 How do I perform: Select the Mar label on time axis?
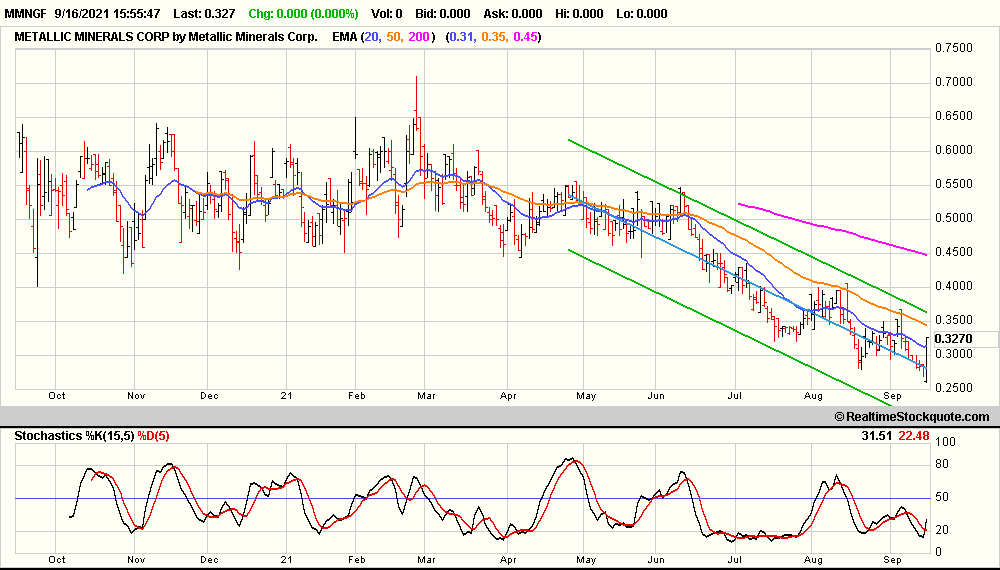(x=428, y=395)
